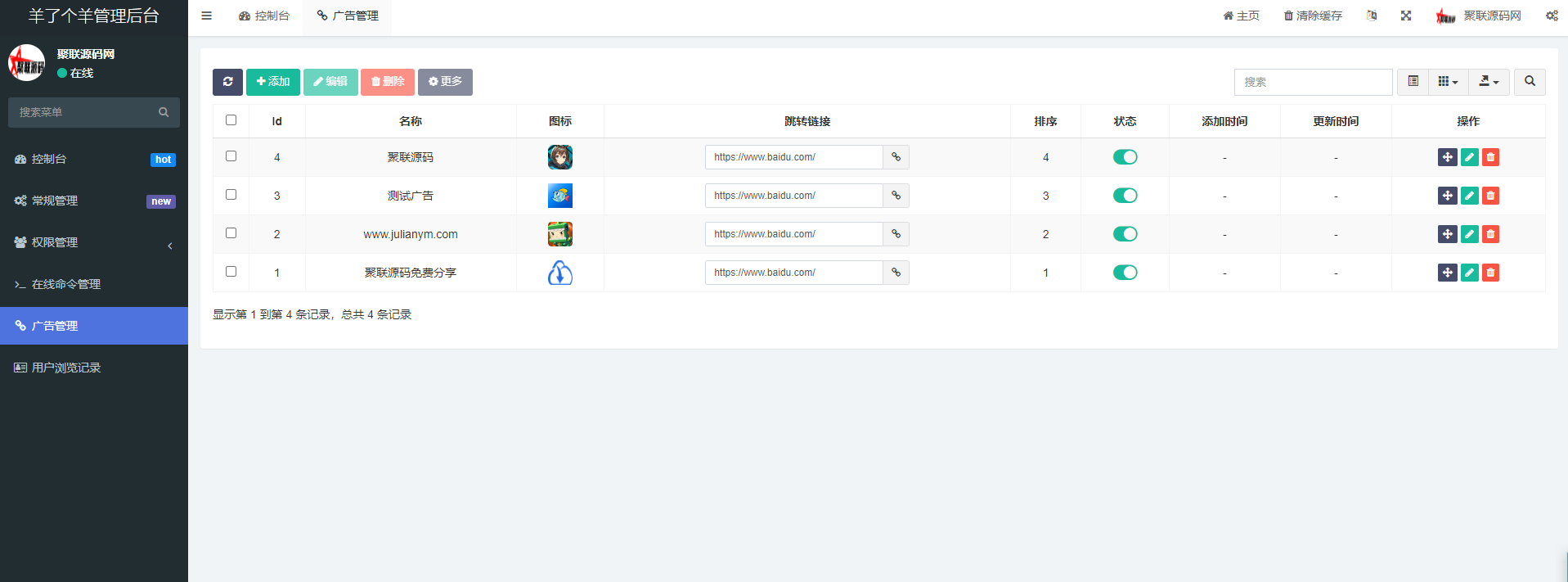This screenshot has height=582, width=1568.
Task: Click the sidebar menu search magnifier icon
Action: point(164,112)
